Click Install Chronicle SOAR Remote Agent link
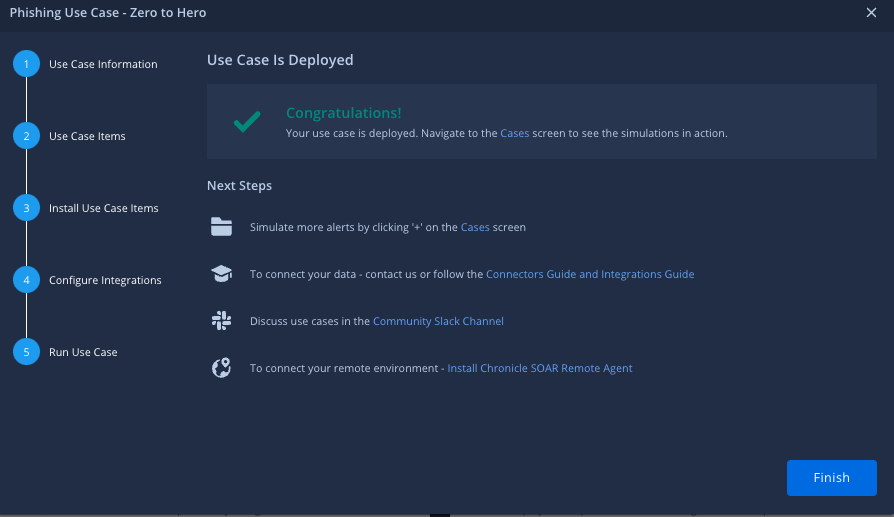 click(539, 368)
